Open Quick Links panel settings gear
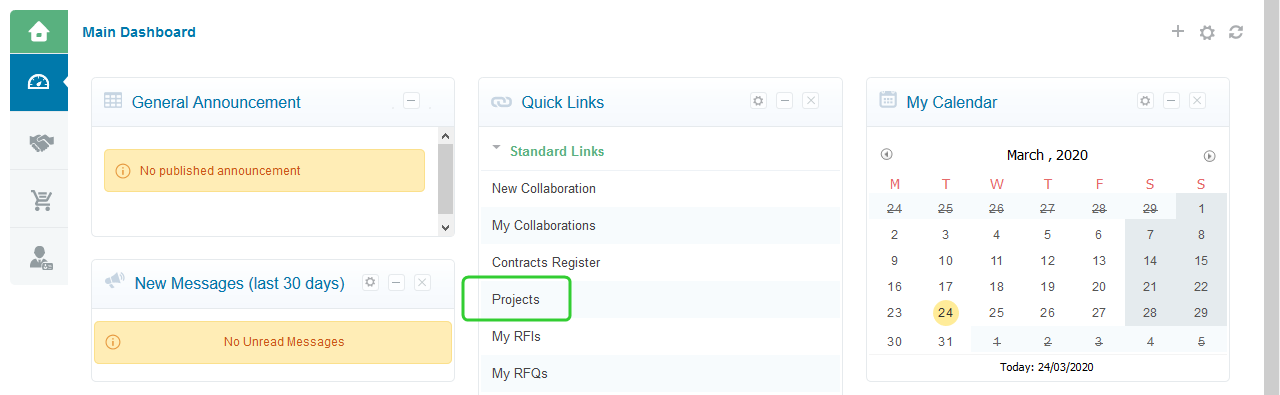Image resolution: width=1280 pixels, height=395 pixels. click(x=758, y=101)
